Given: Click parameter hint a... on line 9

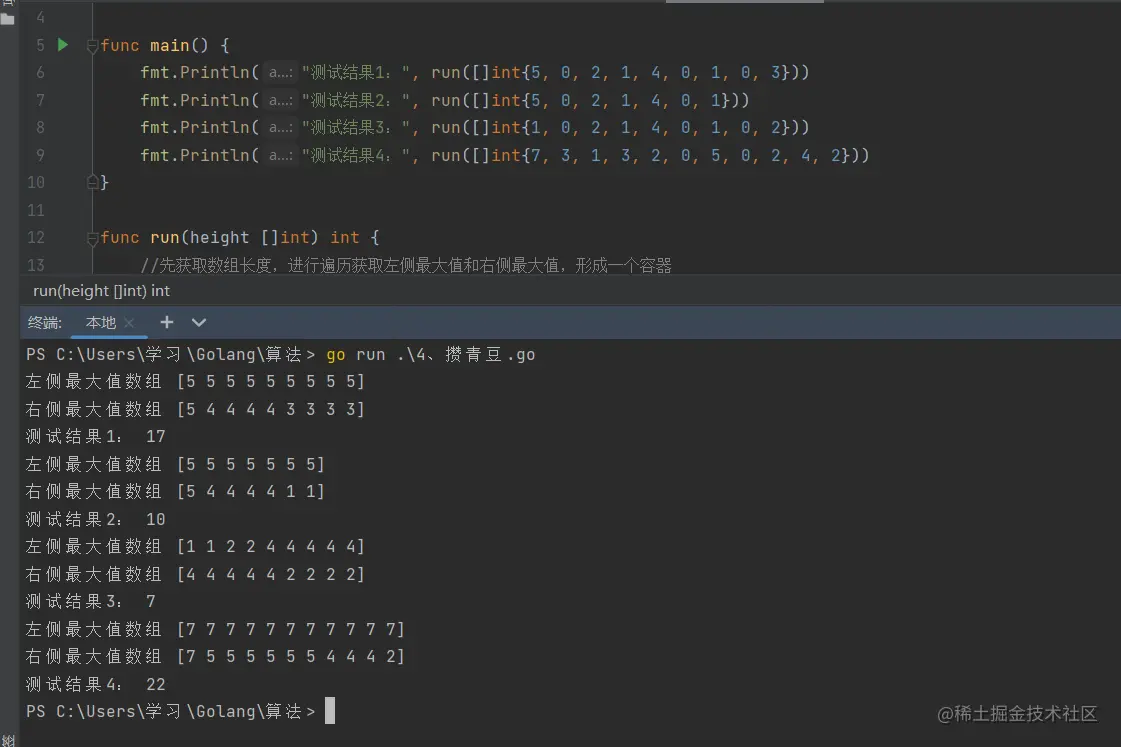Looking at the screenshot, I should [280, 155].
